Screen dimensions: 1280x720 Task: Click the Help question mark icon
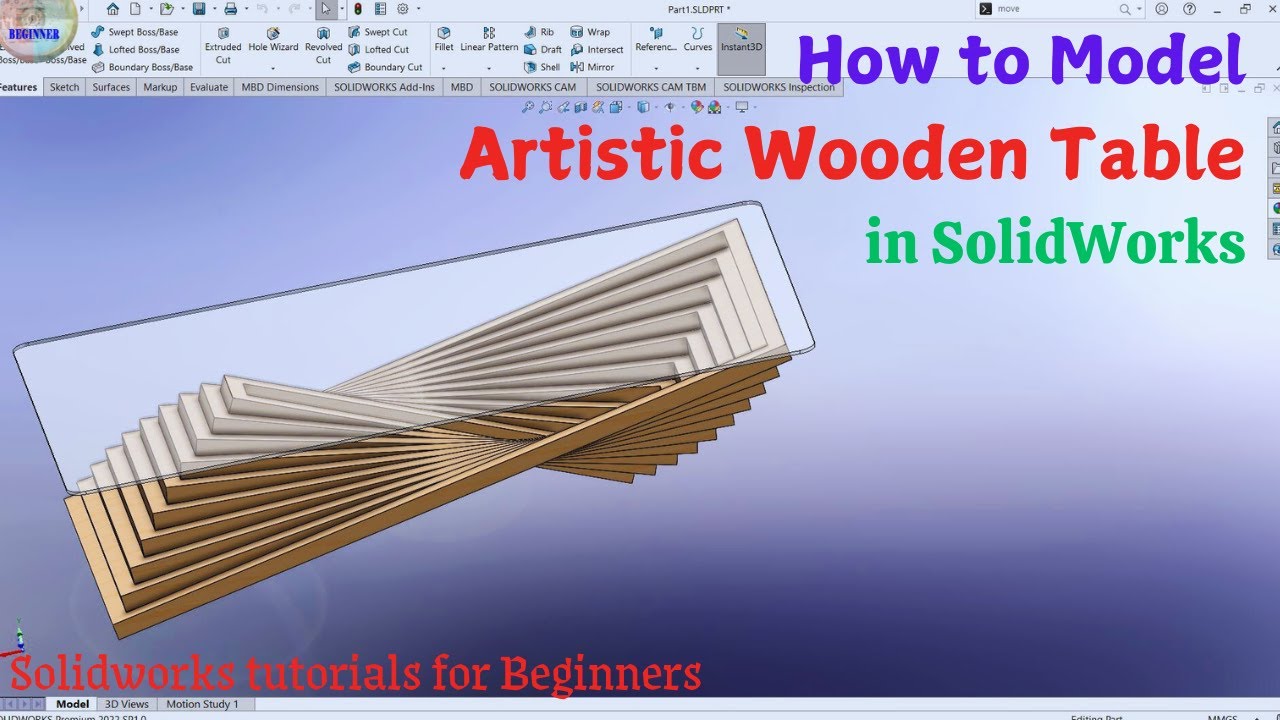pyautogui.click(x=1188, y=9)
